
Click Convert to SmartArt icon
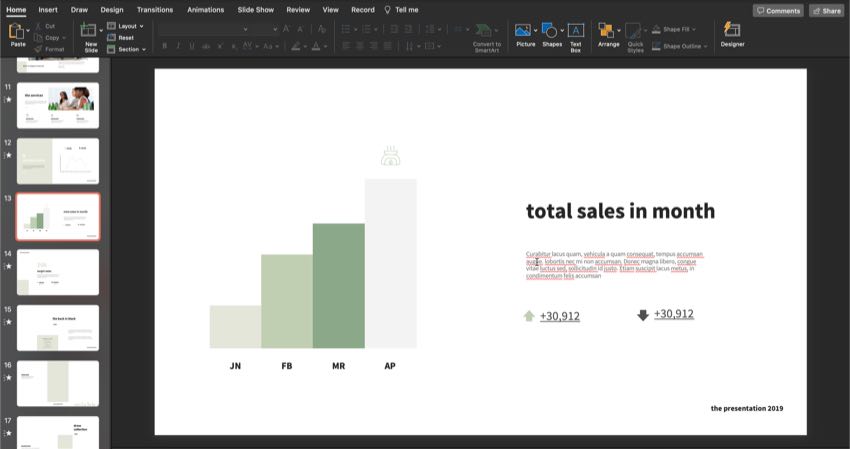click(x=484, y=30)
